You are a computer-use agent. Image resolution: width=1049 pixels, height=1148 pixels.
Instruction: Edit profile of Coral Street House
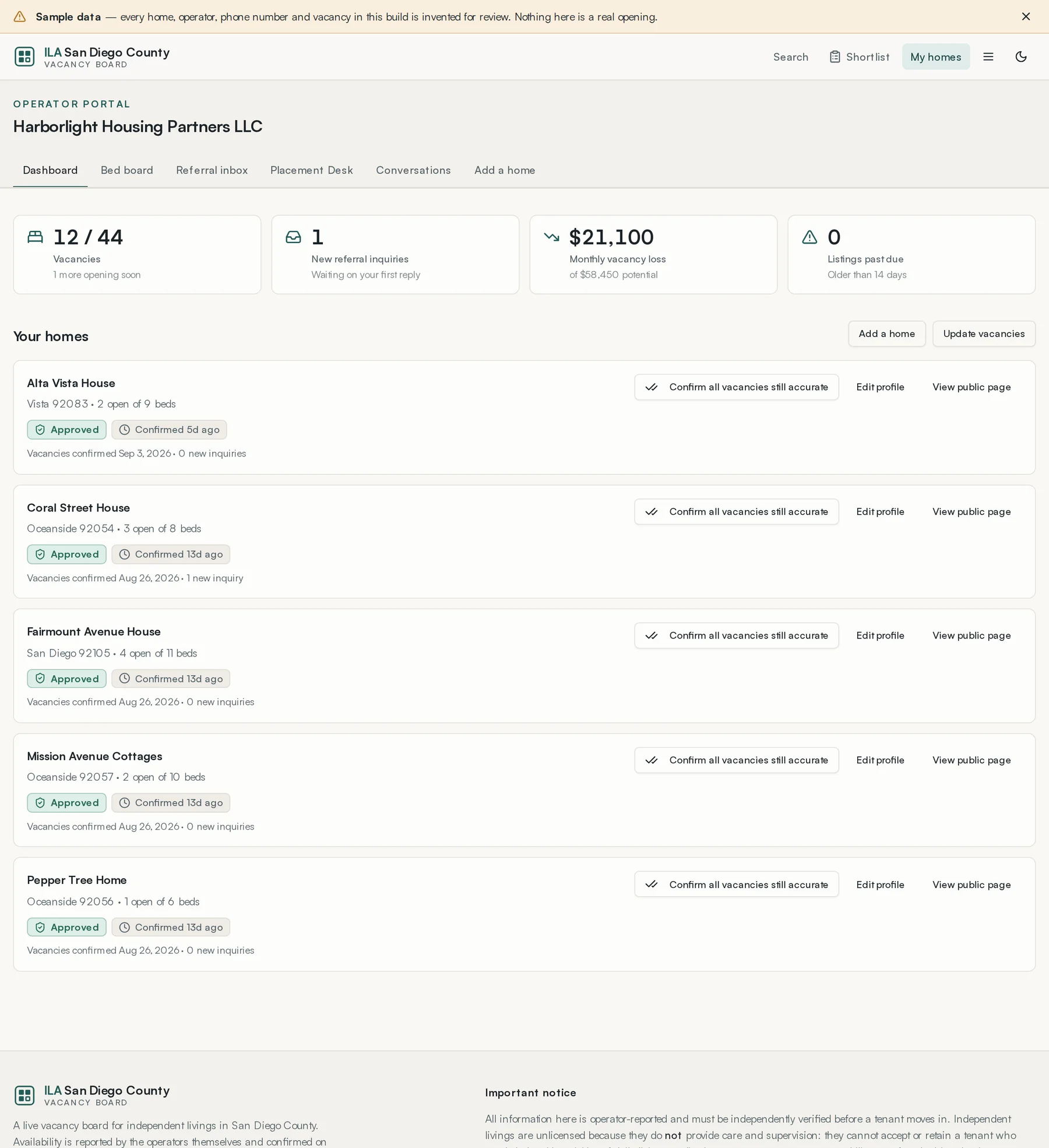[880, 512]
